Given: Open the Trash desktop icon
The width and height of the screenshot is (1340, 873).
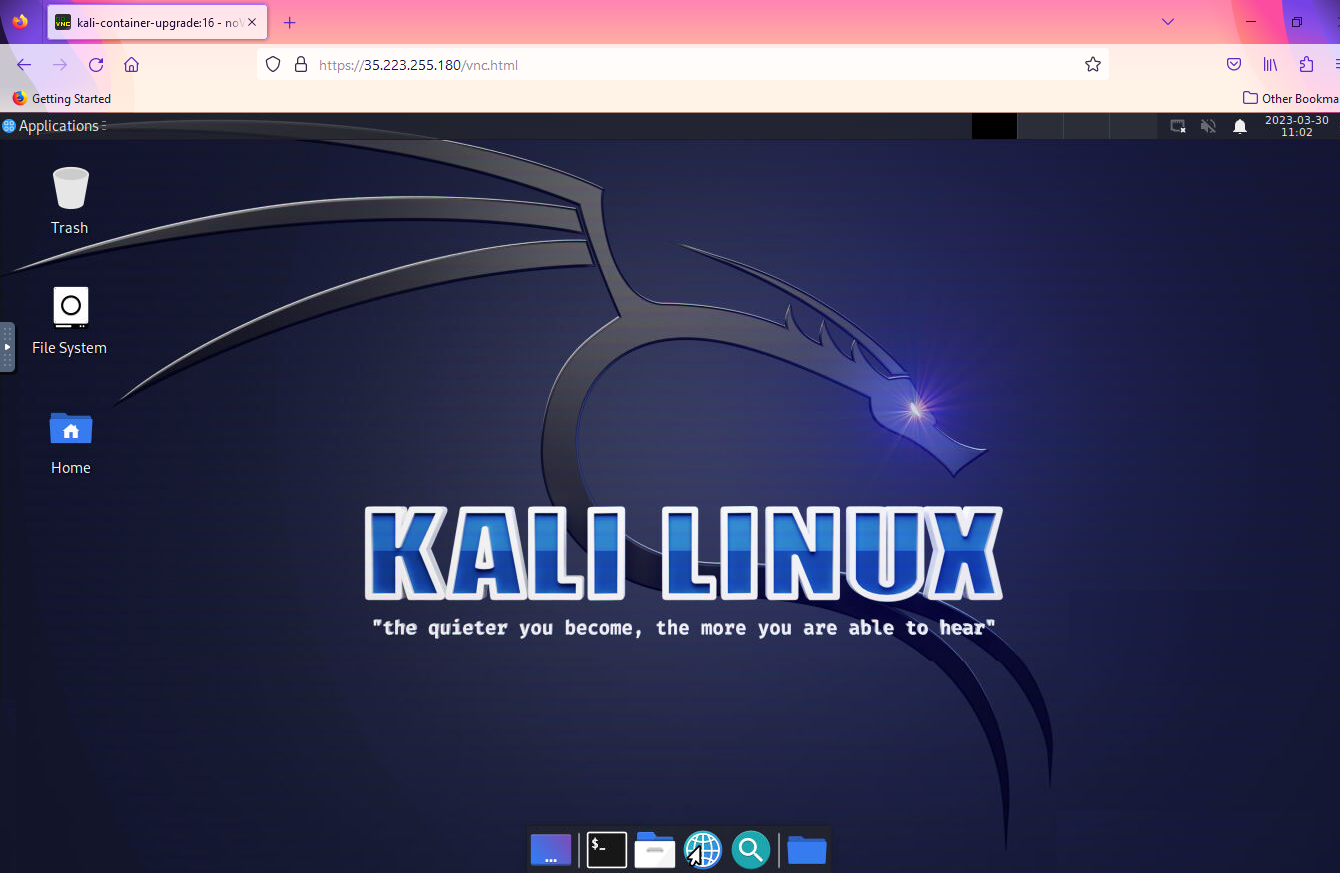Looking at the screenshot, I should pyautogui.click(x=70, y=201).
